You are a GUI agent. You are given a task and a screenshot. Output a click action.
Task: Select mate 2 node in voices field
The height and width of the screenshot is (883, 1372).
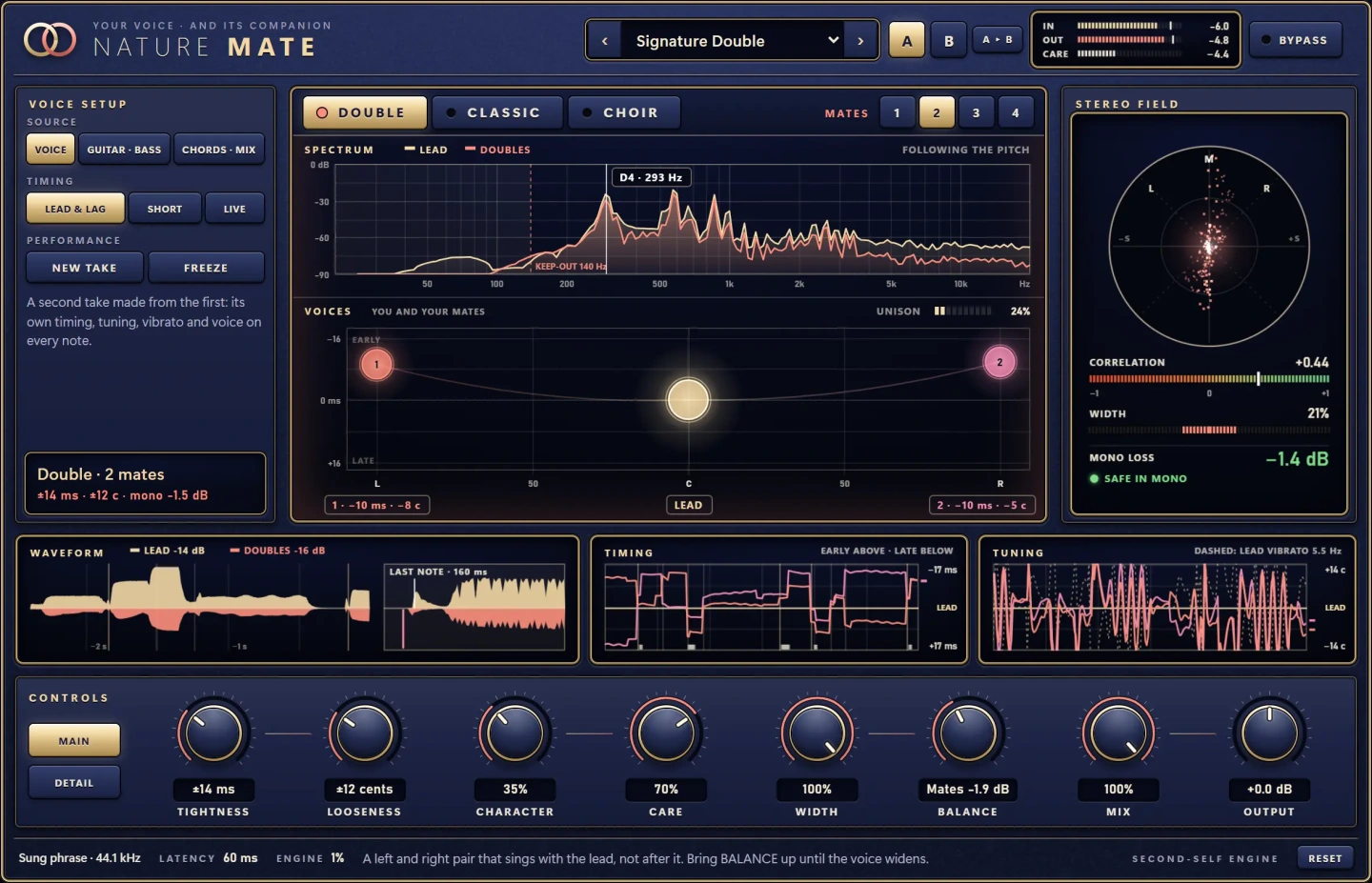click(x=999, y=362)
